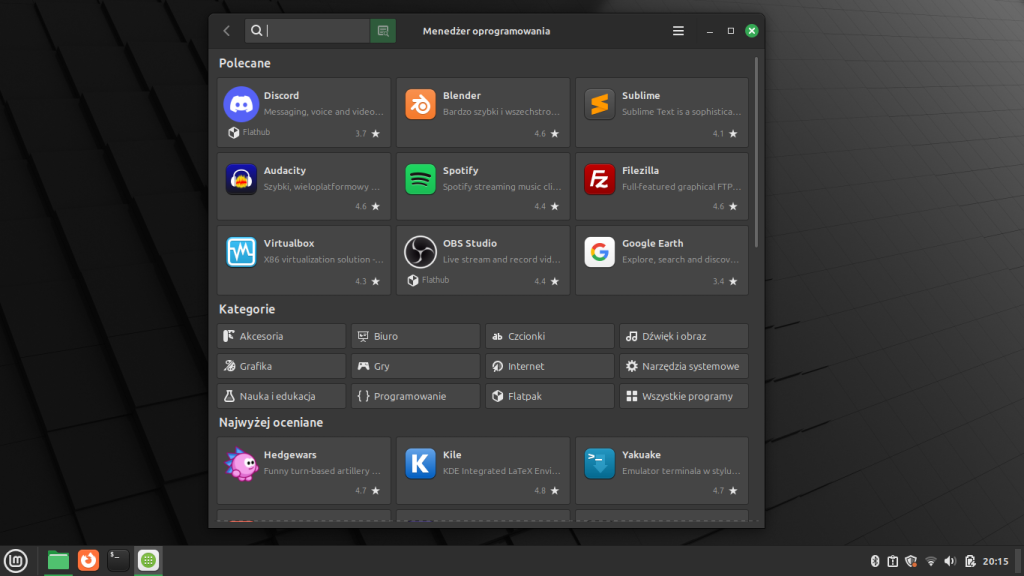Click the window scrollbar handle

756,152
